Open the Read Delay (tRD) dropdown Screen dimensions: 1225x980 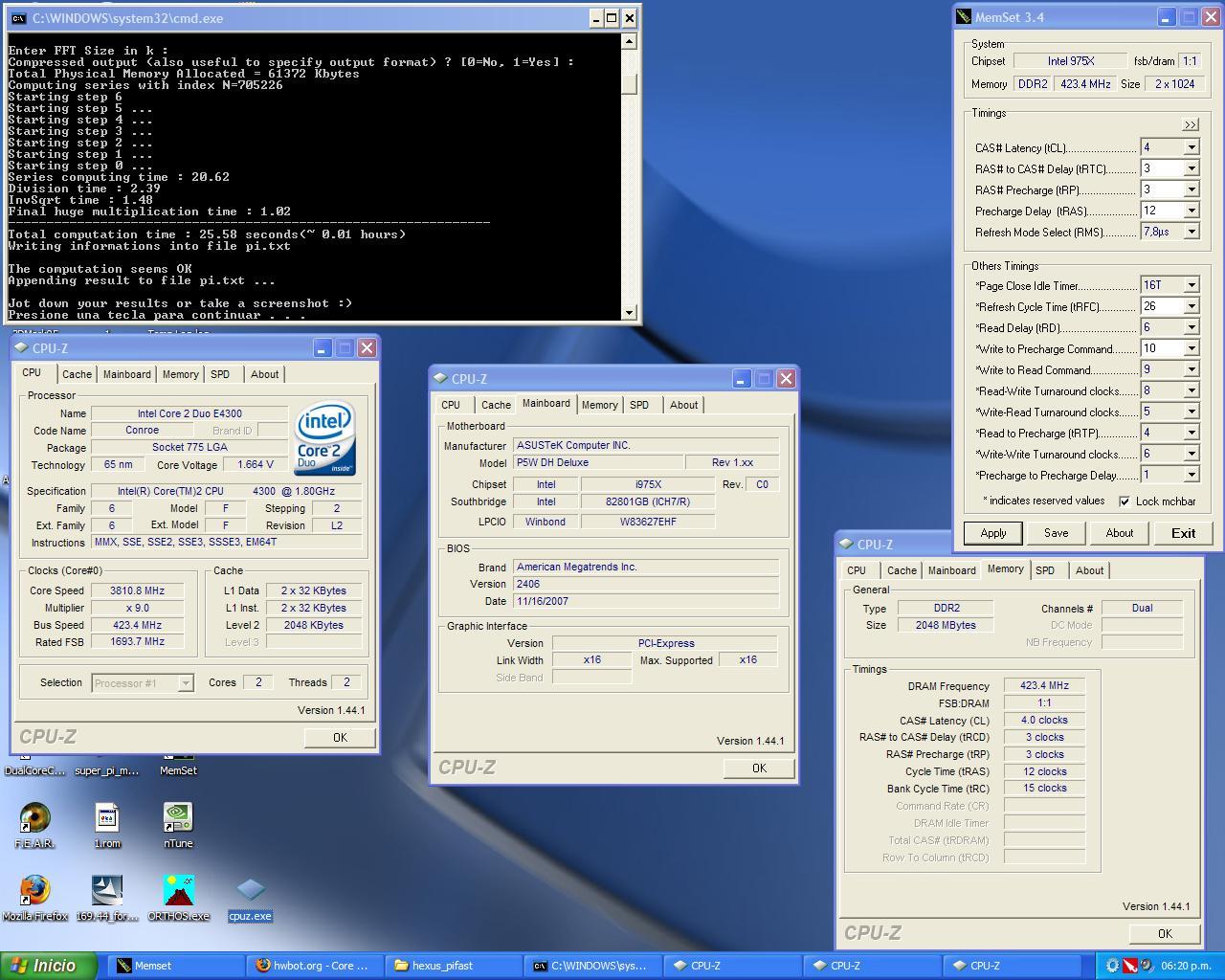pyautogui.click(x=1192, y=327)
